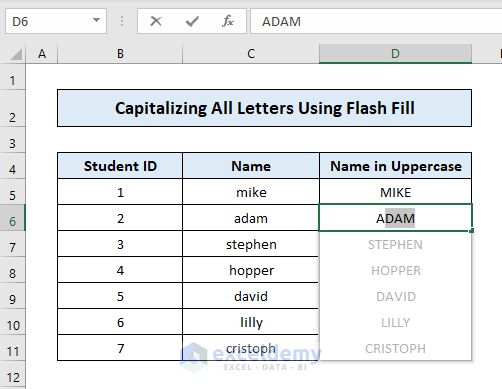
Task: Click the formula bar resize dots handle
Action: (x=122, y=21)
